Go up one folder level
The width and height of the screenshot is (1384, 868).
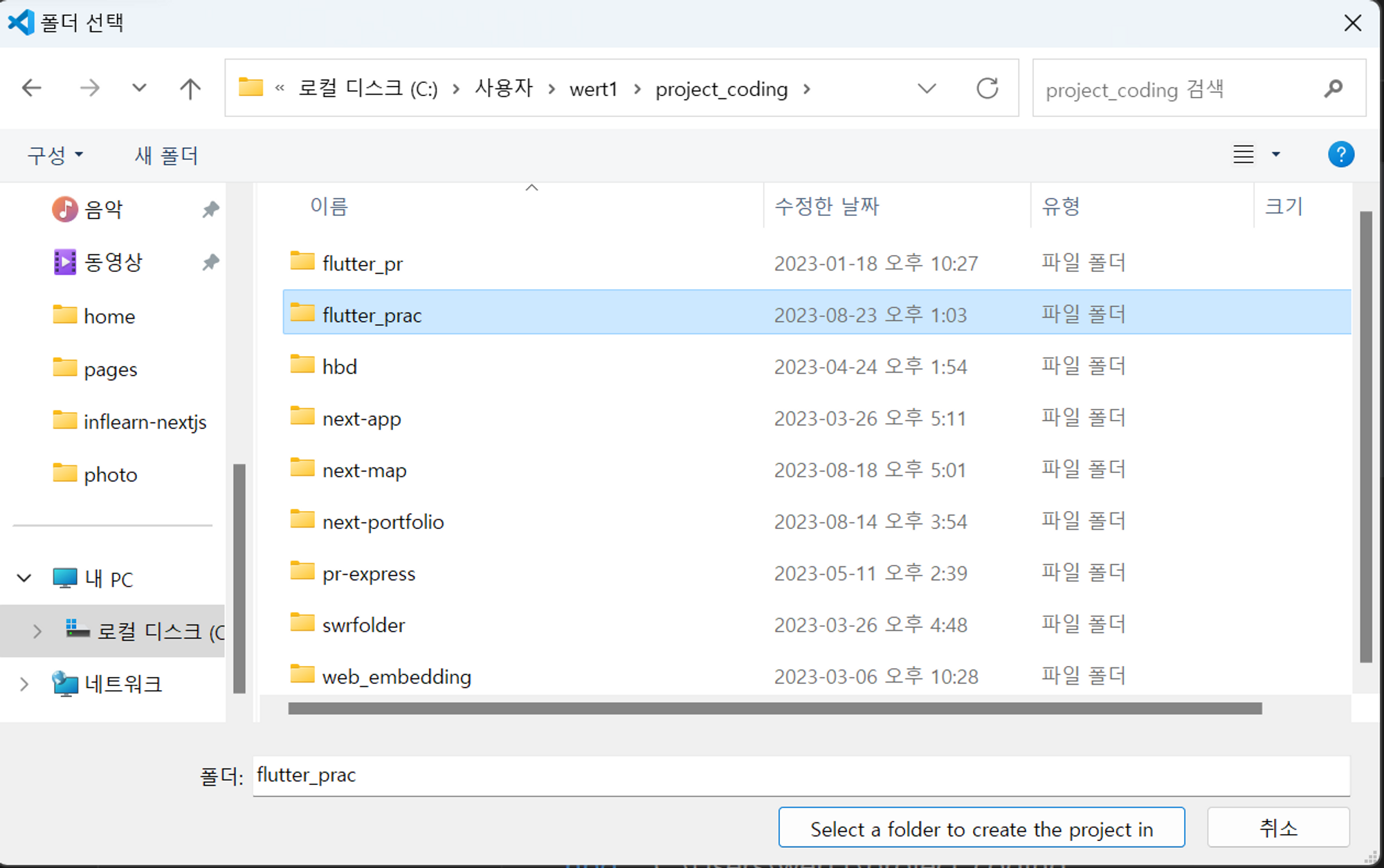(190, 89)
